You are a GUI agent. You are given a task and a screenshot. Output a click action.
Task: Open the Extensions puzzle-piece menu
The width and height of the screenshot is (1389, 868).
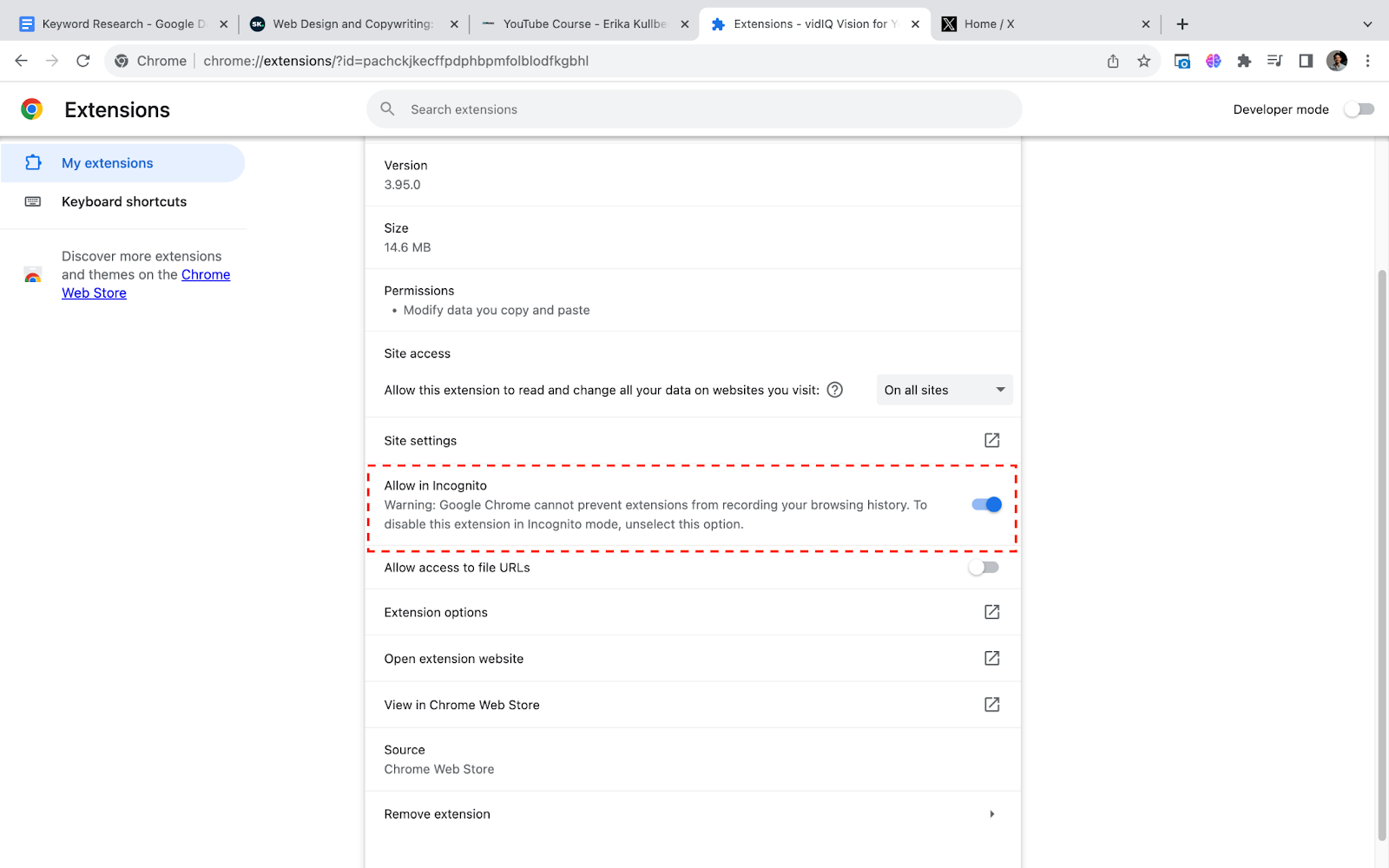[x=1244, y=61]
